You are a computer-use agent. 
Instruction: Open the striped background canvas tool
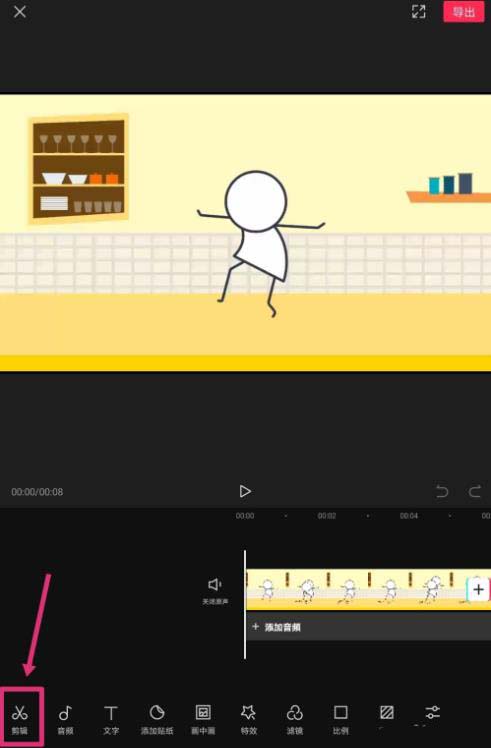(387, 714)
